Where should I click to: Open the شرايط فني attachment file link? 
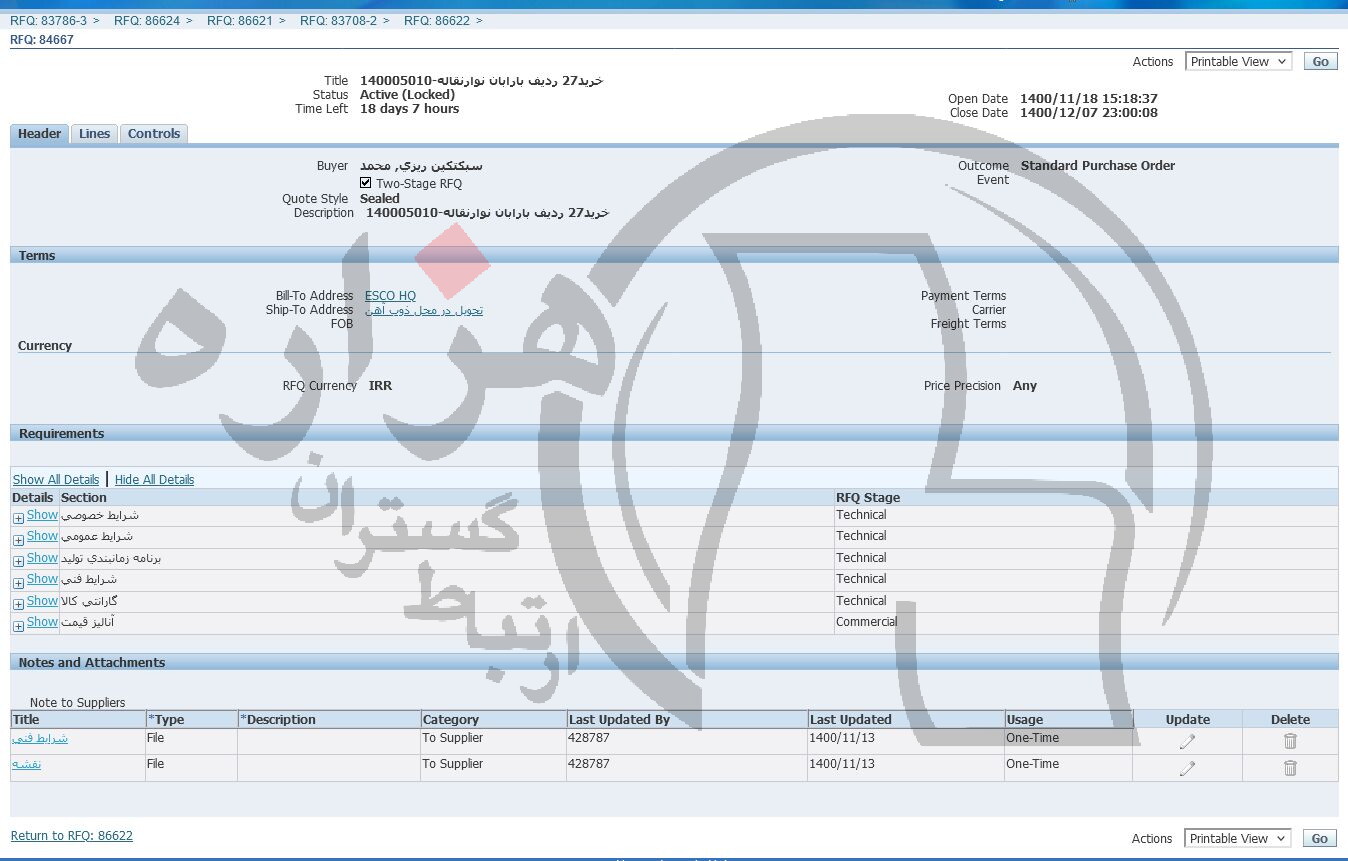click(x=40, y=738)
